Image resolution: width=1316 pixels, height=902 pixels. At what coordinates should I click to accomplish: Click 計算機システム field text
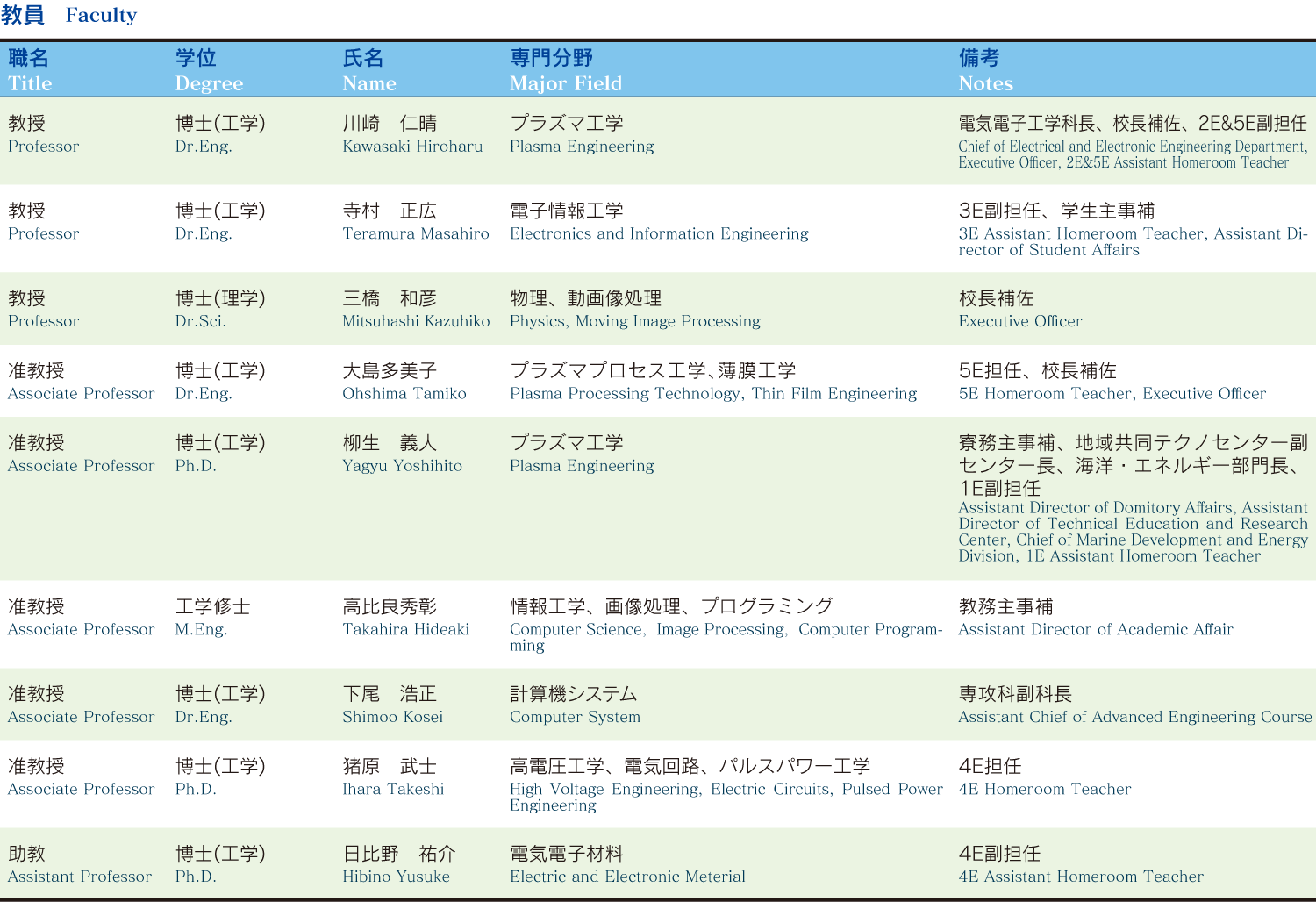[574, 695]
